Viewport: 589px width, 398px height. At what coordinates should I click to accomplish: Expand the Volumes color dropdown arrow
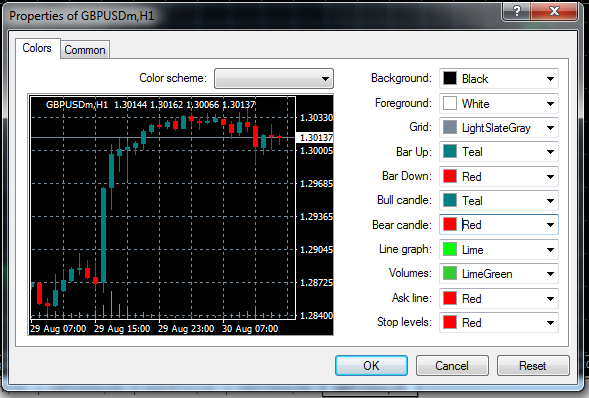point(550,274)
